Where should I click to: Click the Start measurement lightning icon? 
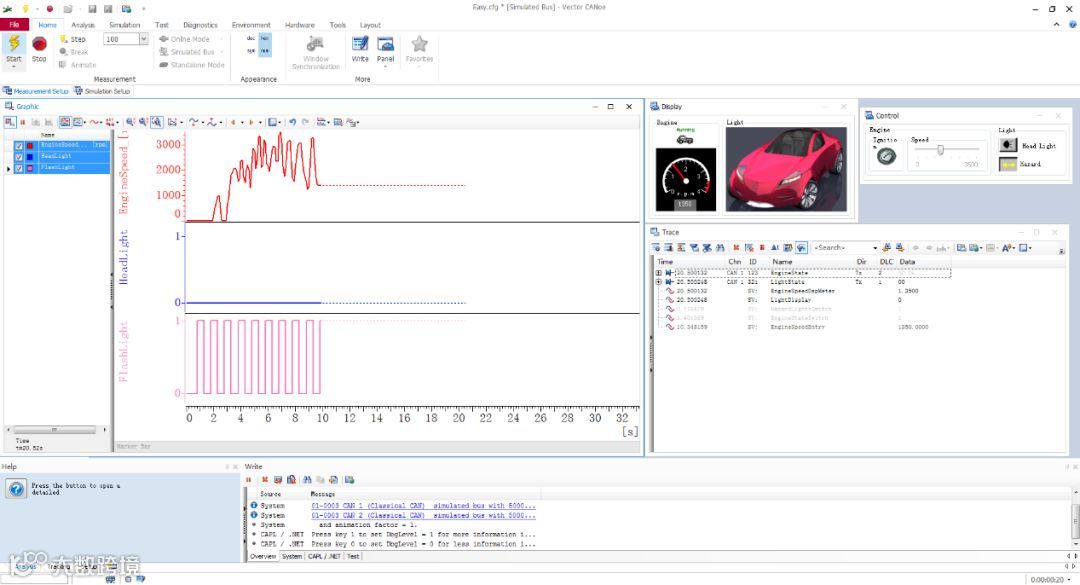14,44
